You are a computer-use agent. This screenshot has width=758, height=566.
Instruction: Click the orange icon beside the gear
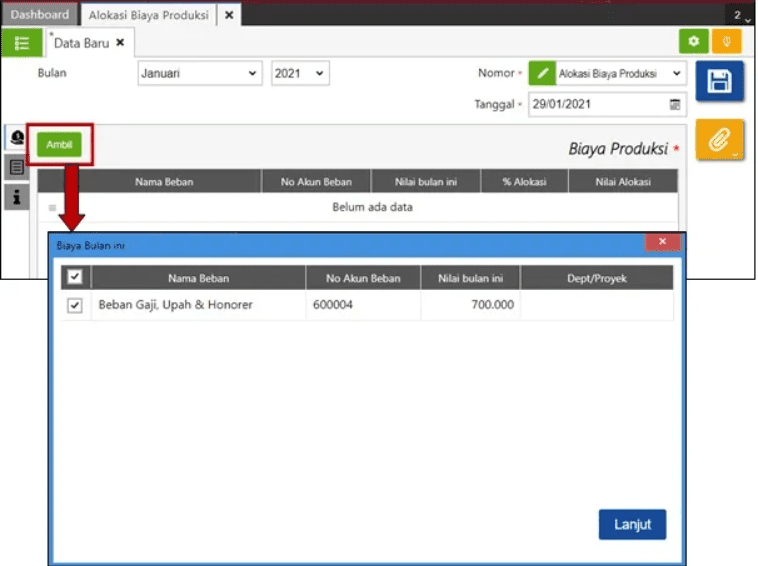click(726, 42)
